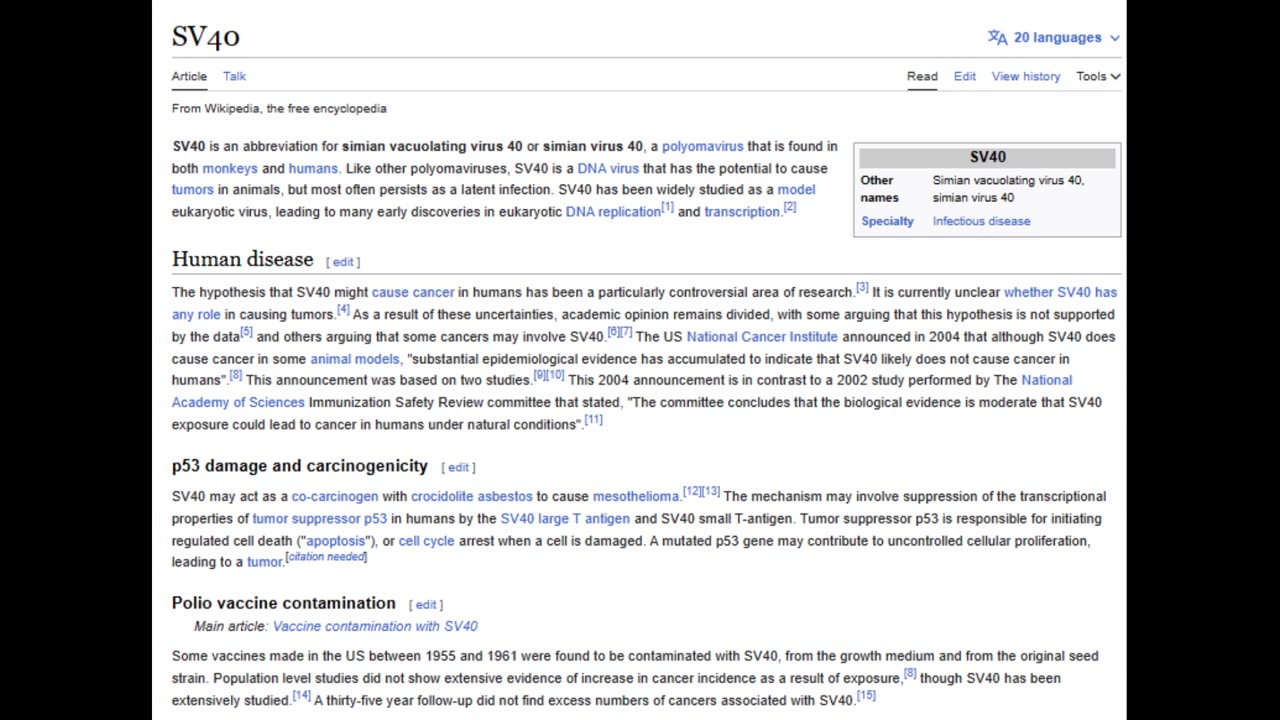
Task: Edit the Human disease section
Action: click(343, 262)
